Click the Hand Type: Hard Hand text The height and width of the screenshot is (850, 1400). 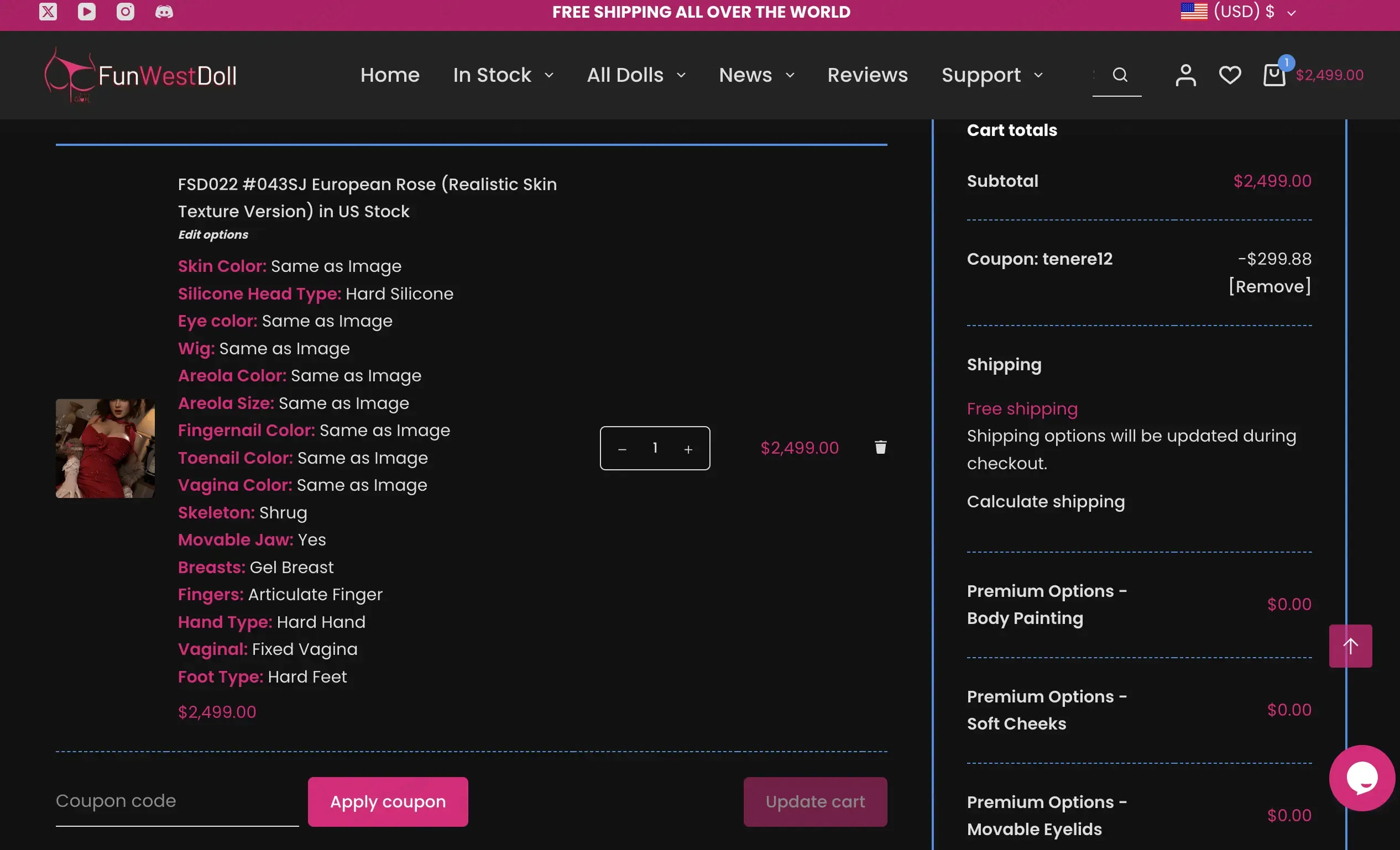pos(271,622)
